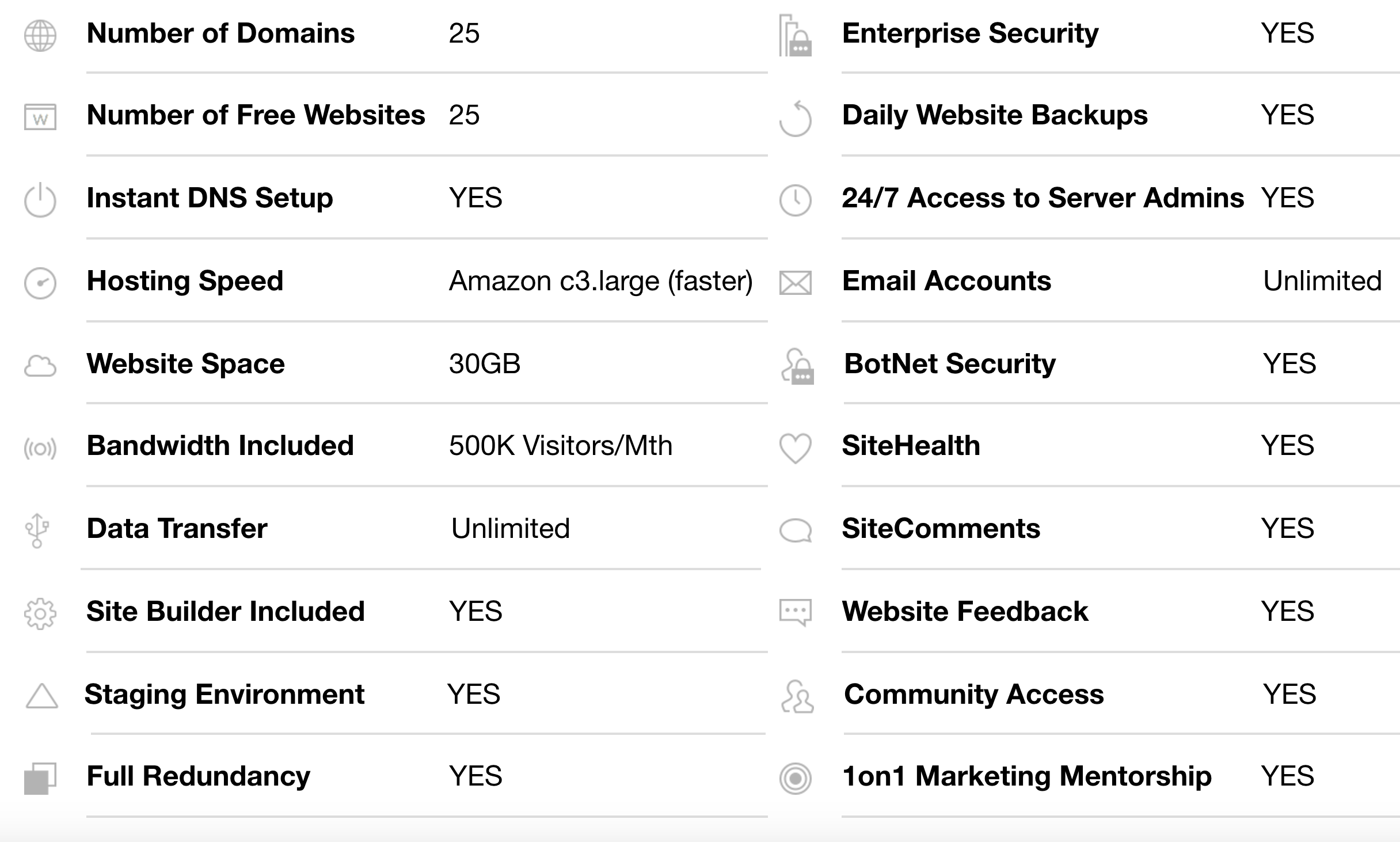Click the broadcast icon for Bandwidth Included
This screenshot has height=842, width=1400.
coord(40,448)
